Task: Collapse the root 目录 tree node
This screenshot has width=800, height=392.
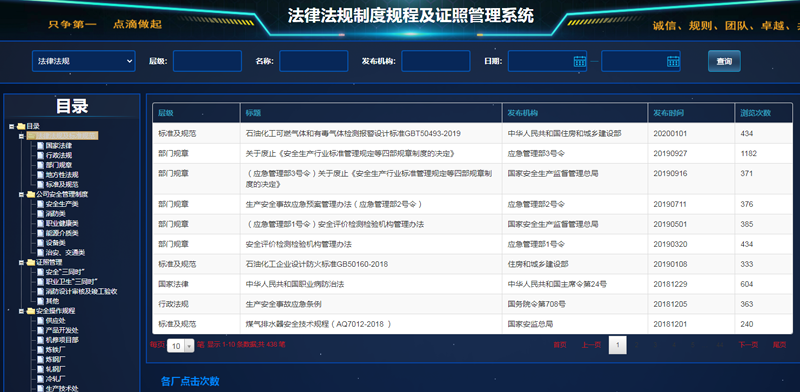Action: point(11,126)
